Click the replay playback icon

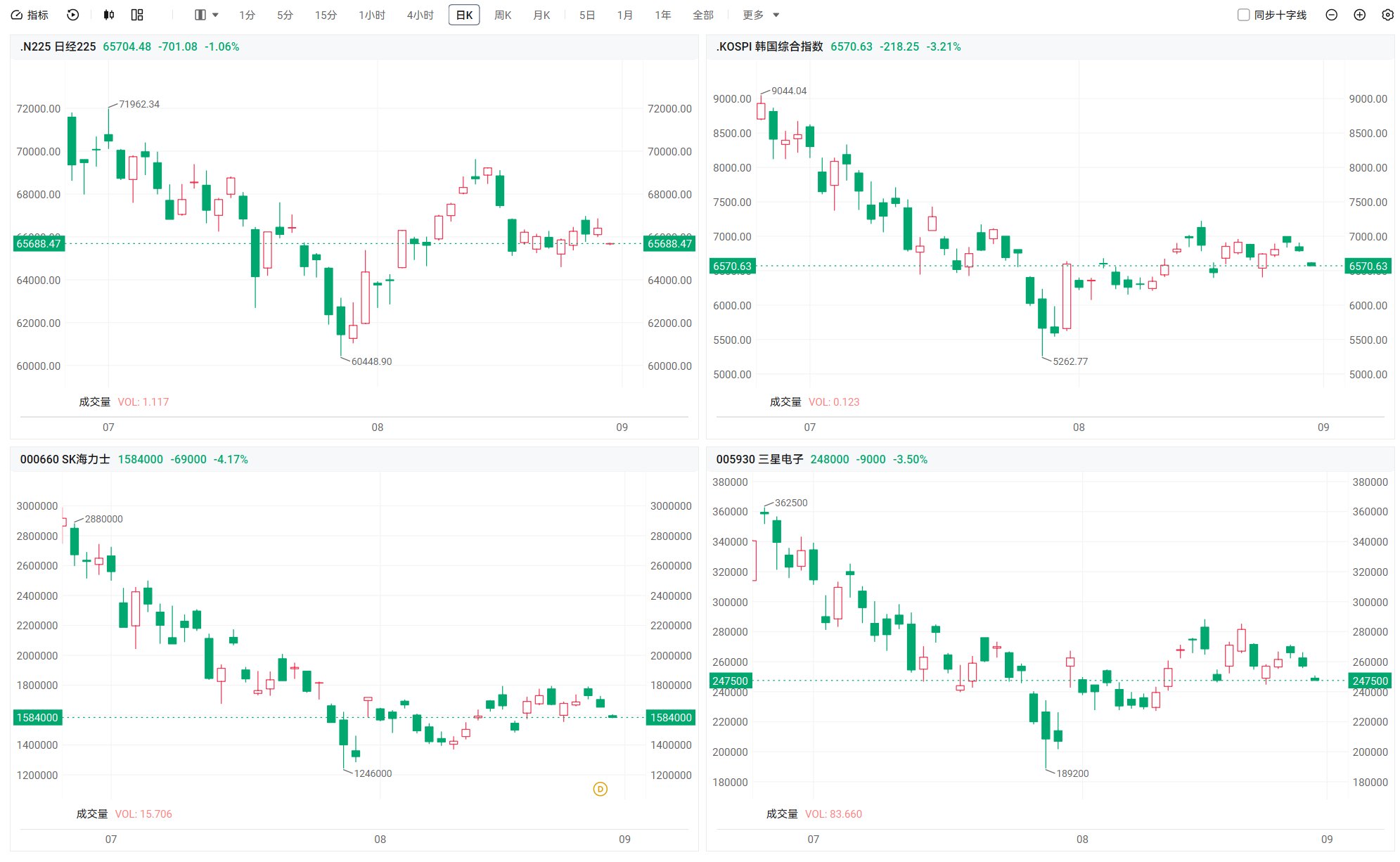coord(73,15)
